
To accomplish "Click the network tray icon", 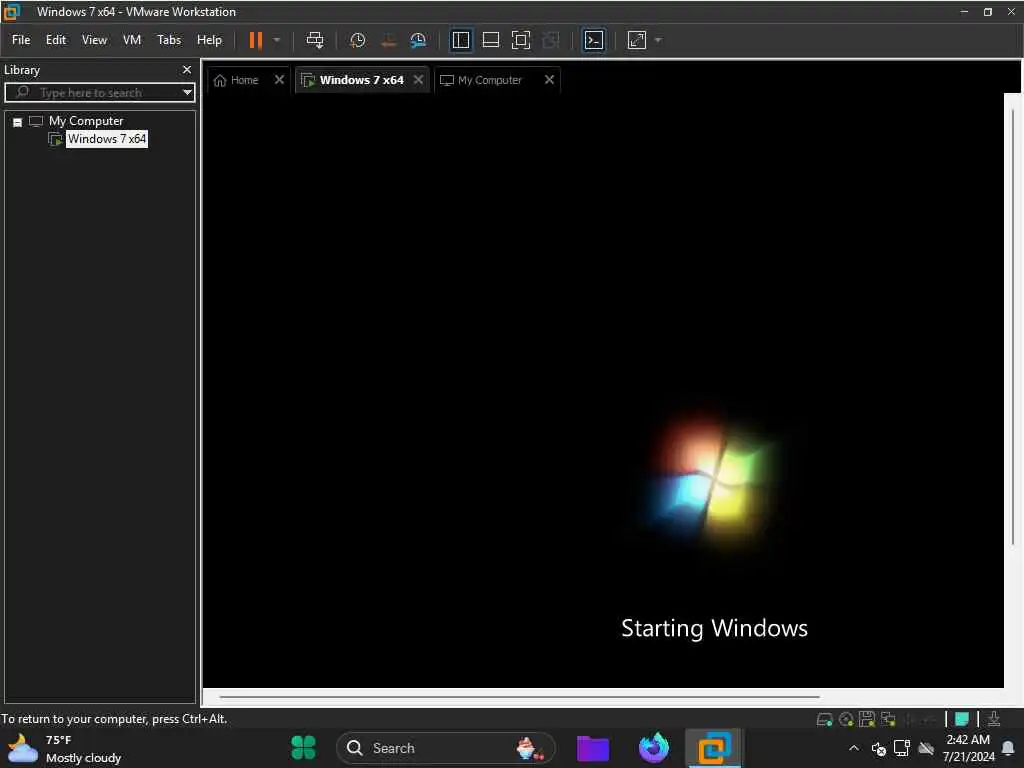I will click(x=902, y=748).
